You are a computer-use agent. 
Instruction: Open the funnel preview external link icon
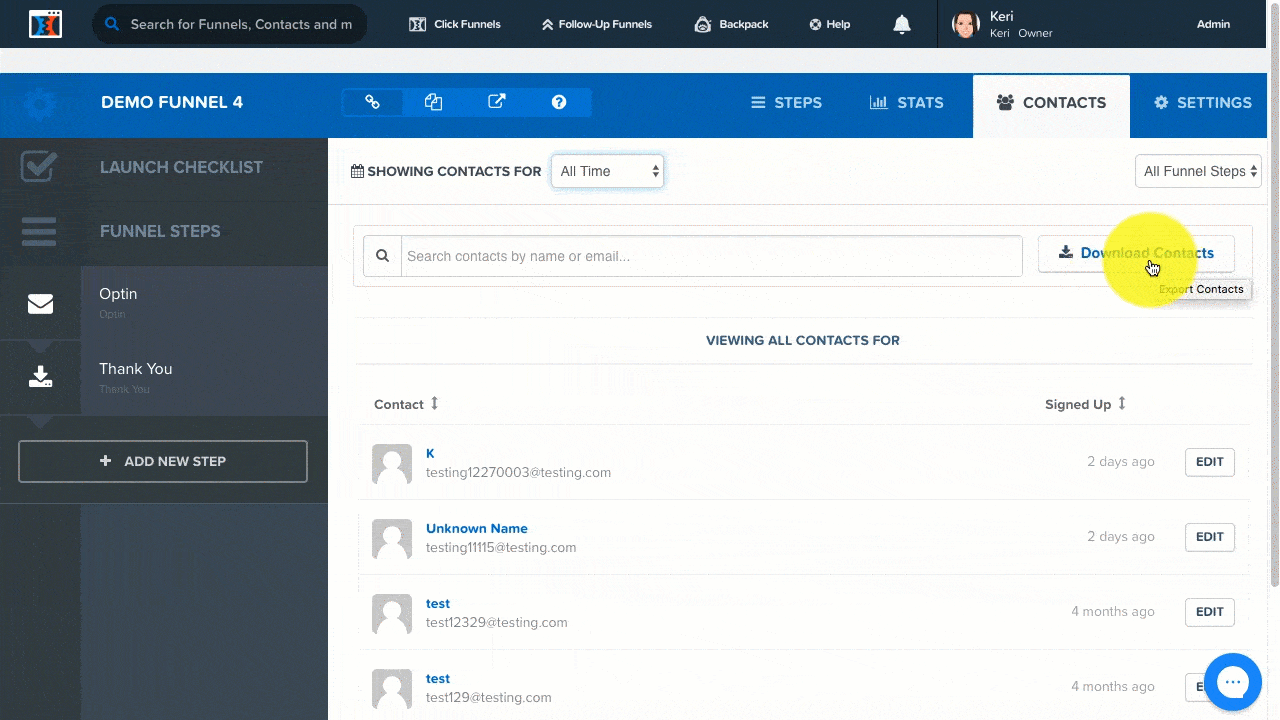(x=496, y=101)
